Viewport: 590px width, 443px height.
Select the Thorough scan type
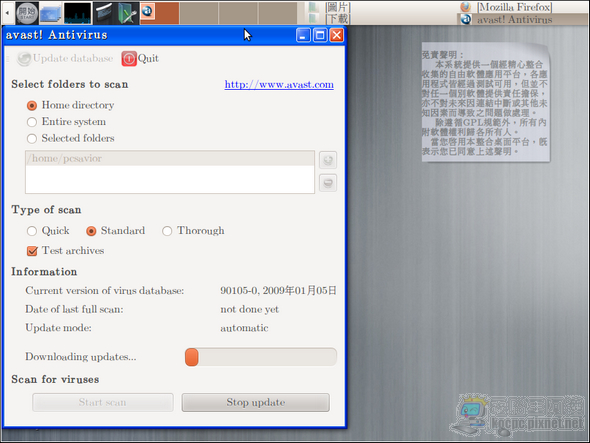[x=167, y=231]
